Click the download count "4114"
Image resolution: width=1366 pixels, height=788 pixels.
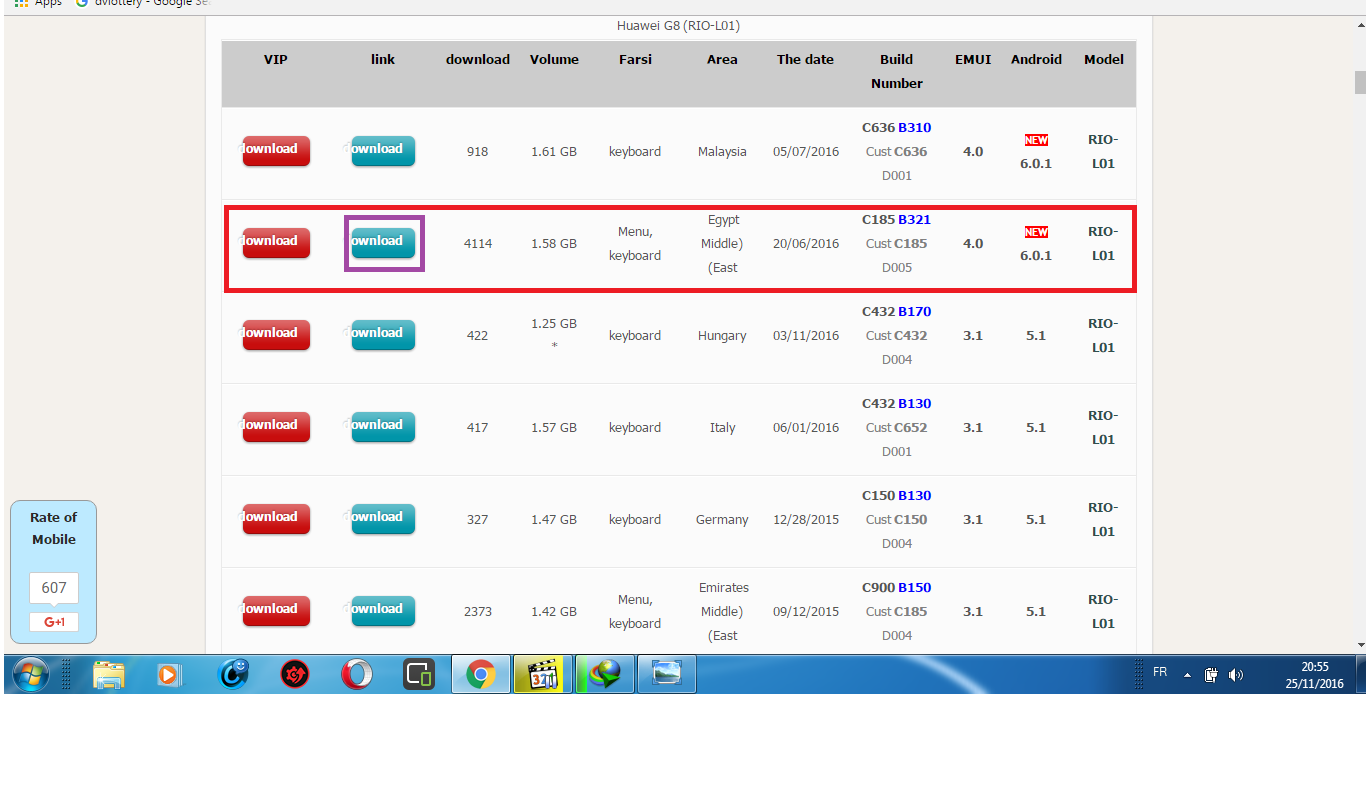478,243
